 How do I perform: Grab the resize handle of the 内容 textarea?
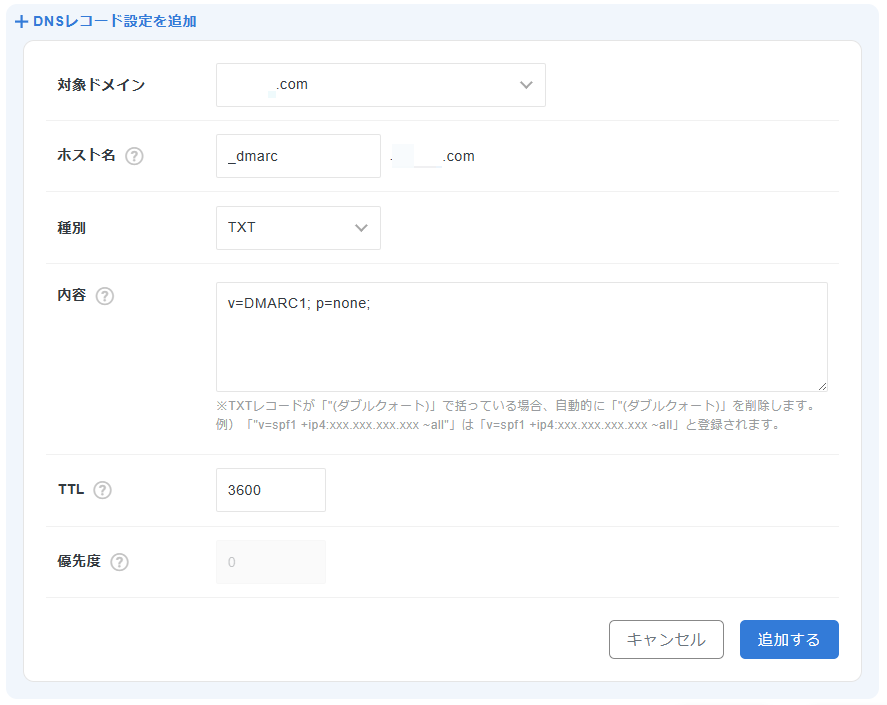coord(821,385)
